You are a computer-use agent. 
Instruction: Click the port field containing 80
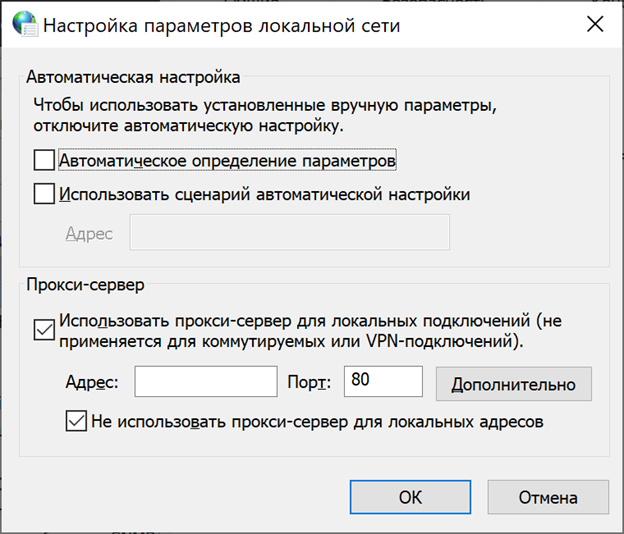384,382
